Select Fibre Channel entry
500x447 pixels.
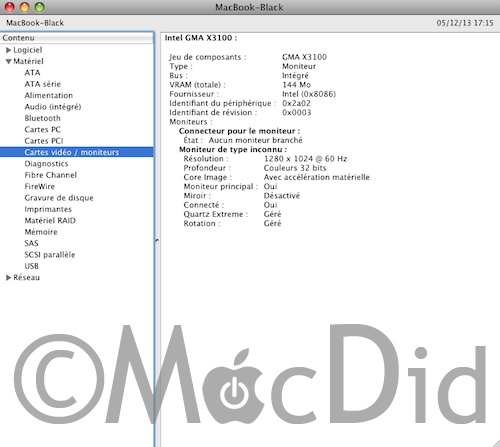click(51, 175)
